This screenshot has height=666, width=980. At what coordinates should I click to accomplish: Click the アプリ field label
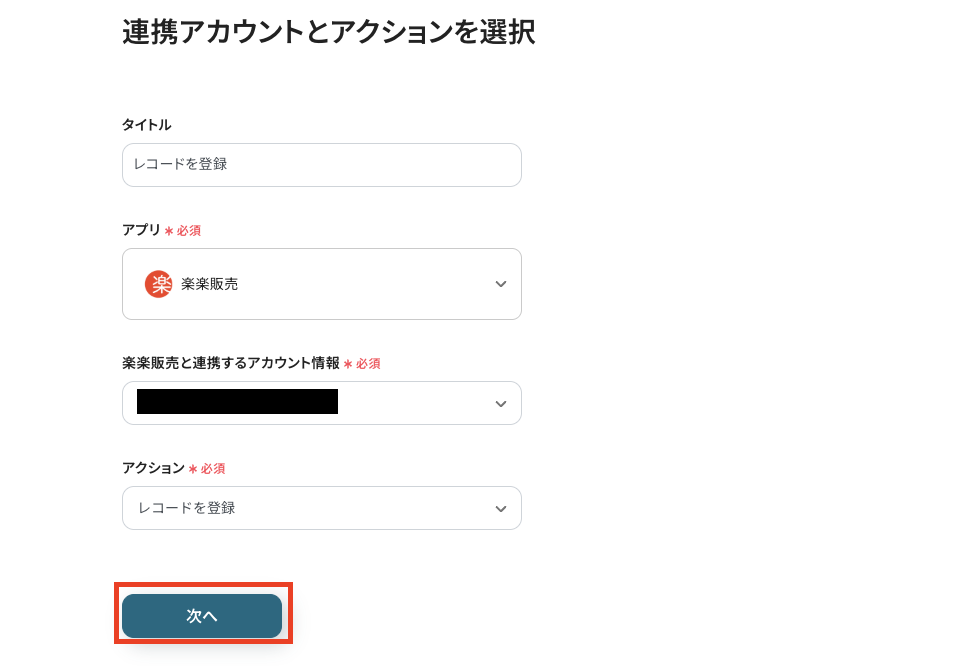[x=139, y=230]
